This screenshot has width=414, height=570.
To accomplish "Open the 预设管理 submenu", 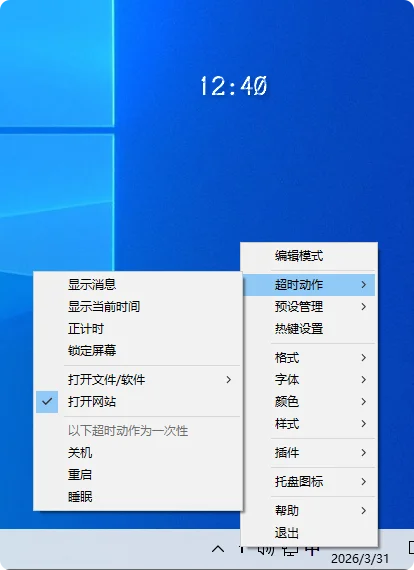I will (x=309, y=307).
